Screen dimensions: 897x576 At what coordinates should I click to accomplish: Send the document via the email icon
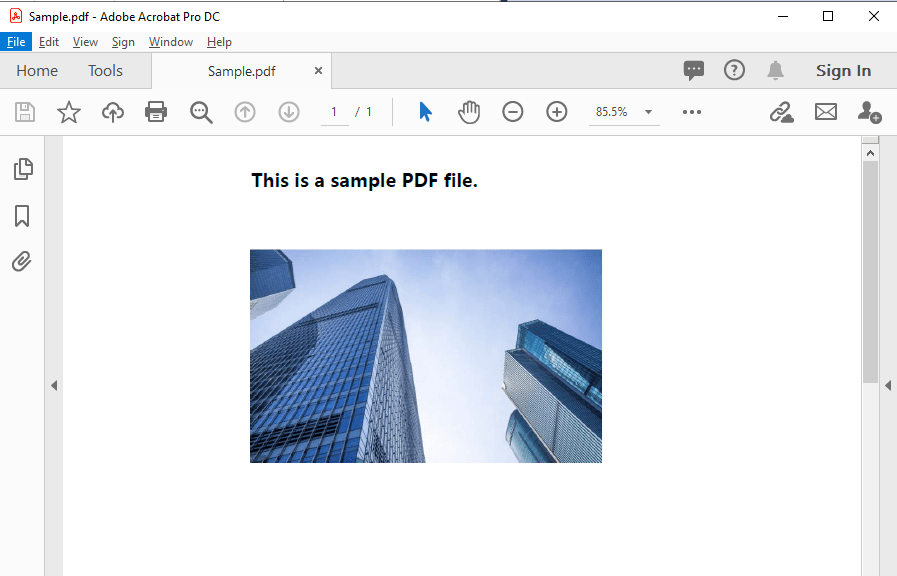[x=826, y=112]
